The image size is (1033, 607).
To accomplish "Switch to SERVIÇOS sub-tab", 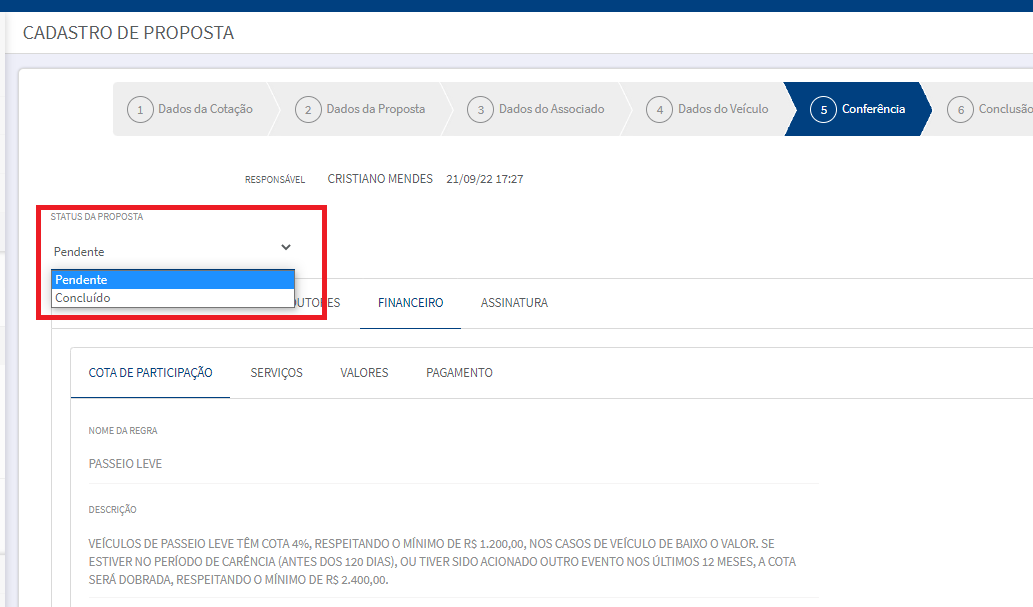I will [276, 373].
